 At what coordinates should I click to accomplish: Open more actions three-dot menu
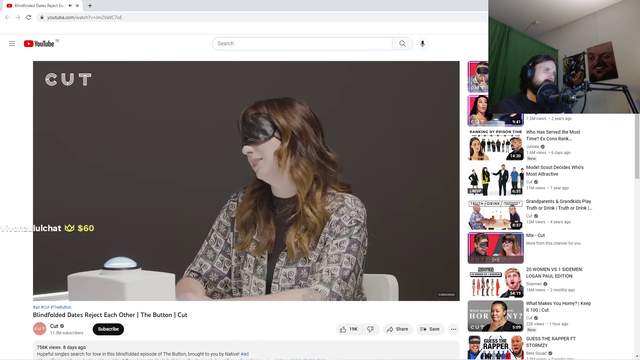(x=453, y=329)
